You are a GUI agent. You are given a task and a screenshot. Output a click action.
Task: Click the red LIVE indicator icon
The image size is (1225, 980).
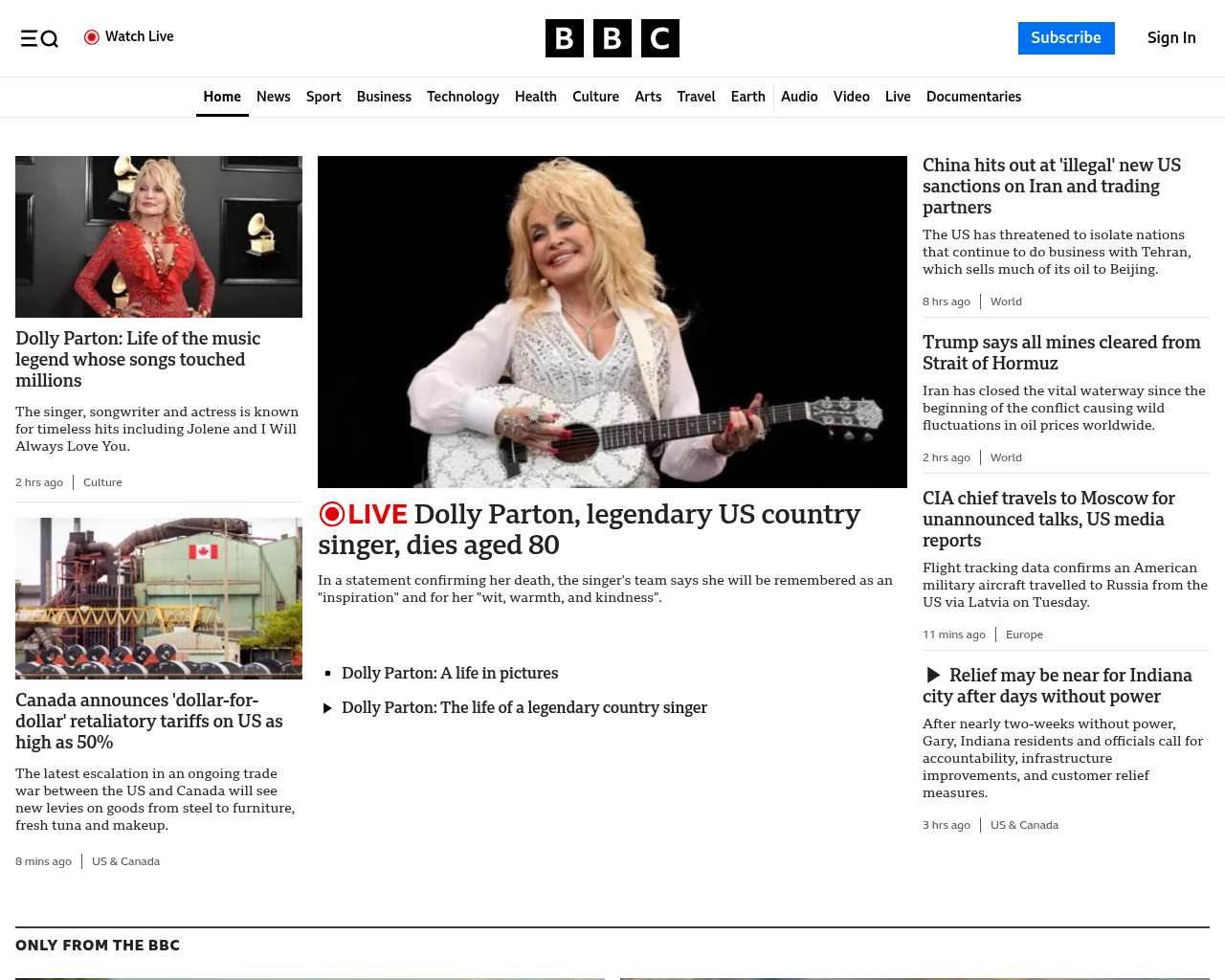tap(332, 514)
